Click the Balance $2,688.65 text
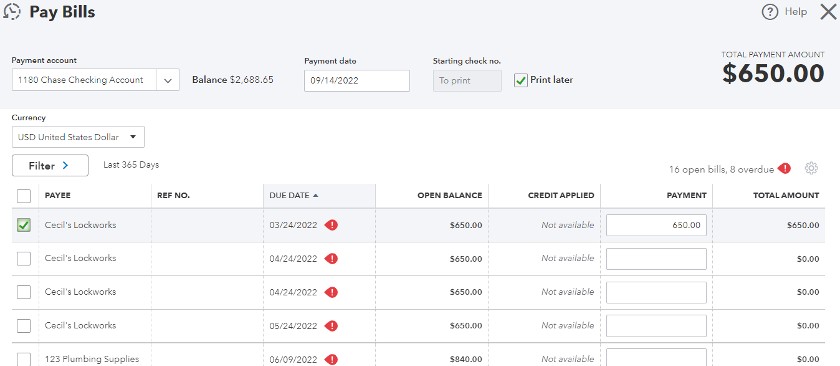 pos(233,80)
